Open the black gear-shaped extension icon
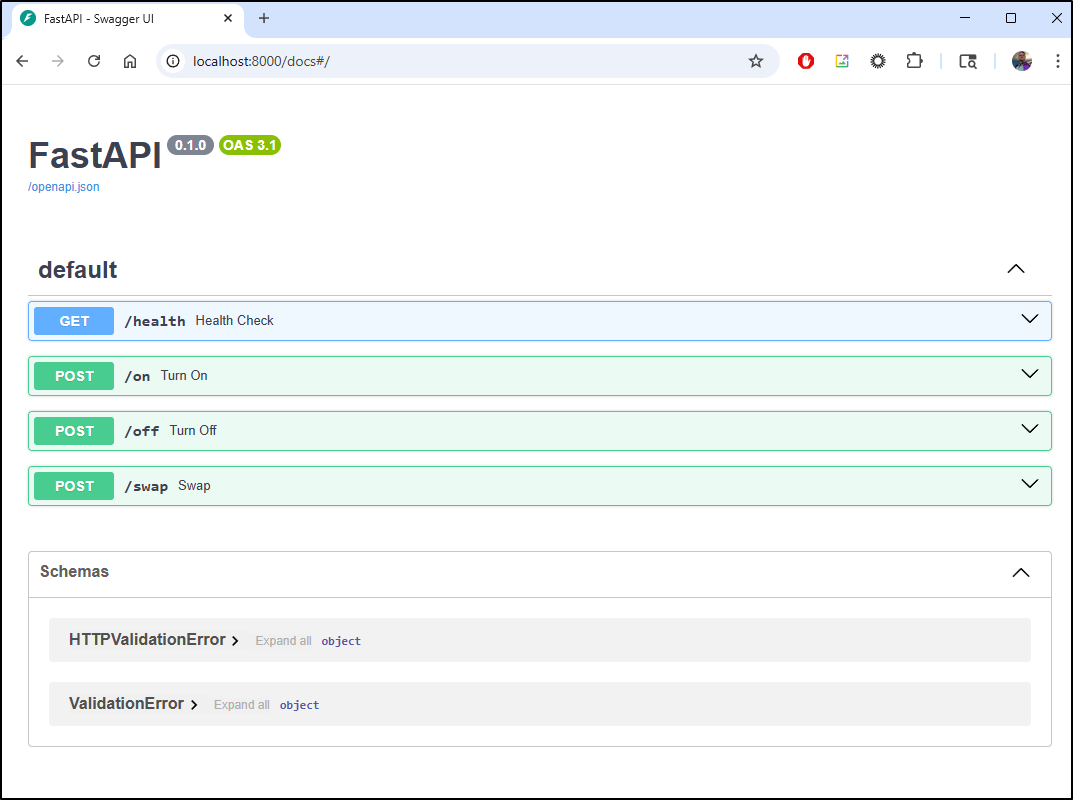 click(878, 61)
